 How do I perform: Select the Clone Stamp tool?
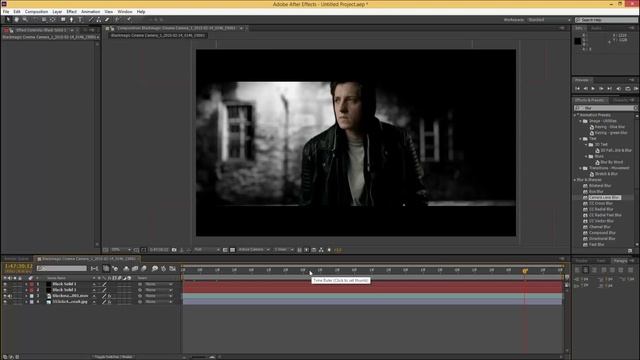99,20
